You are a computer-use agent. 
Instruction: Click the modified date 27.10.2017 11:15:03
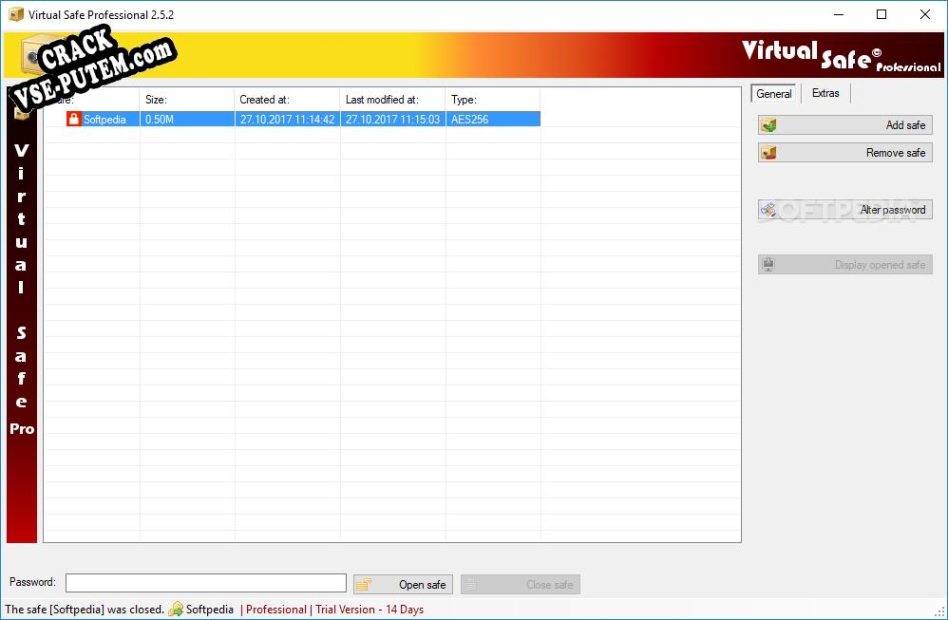point(393,119)
